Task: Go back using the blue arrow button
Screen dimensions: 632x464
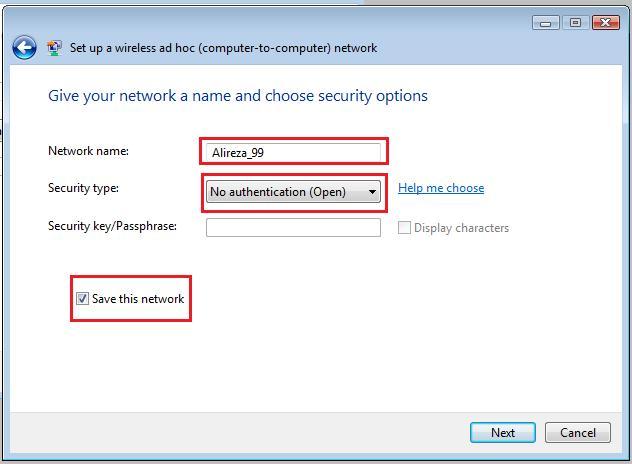Action: [x=24, y=48]
